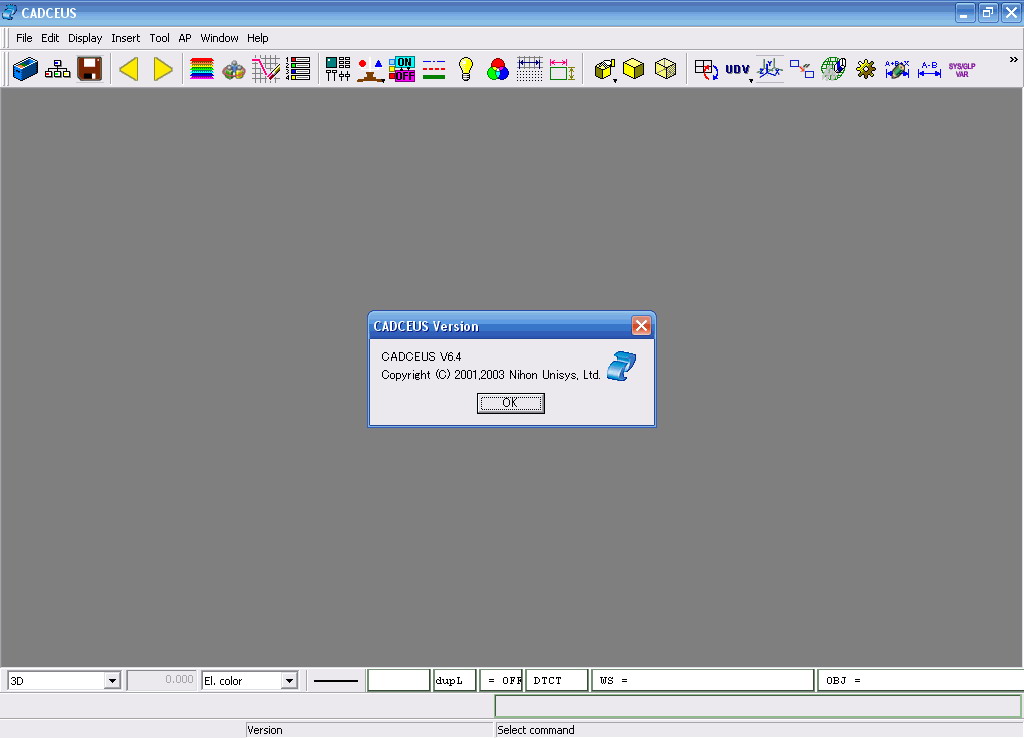Click the command input box
Image resolution: width=1024 pixels, height=738 pixels.
pyautogui.click(x=758, y=706)
